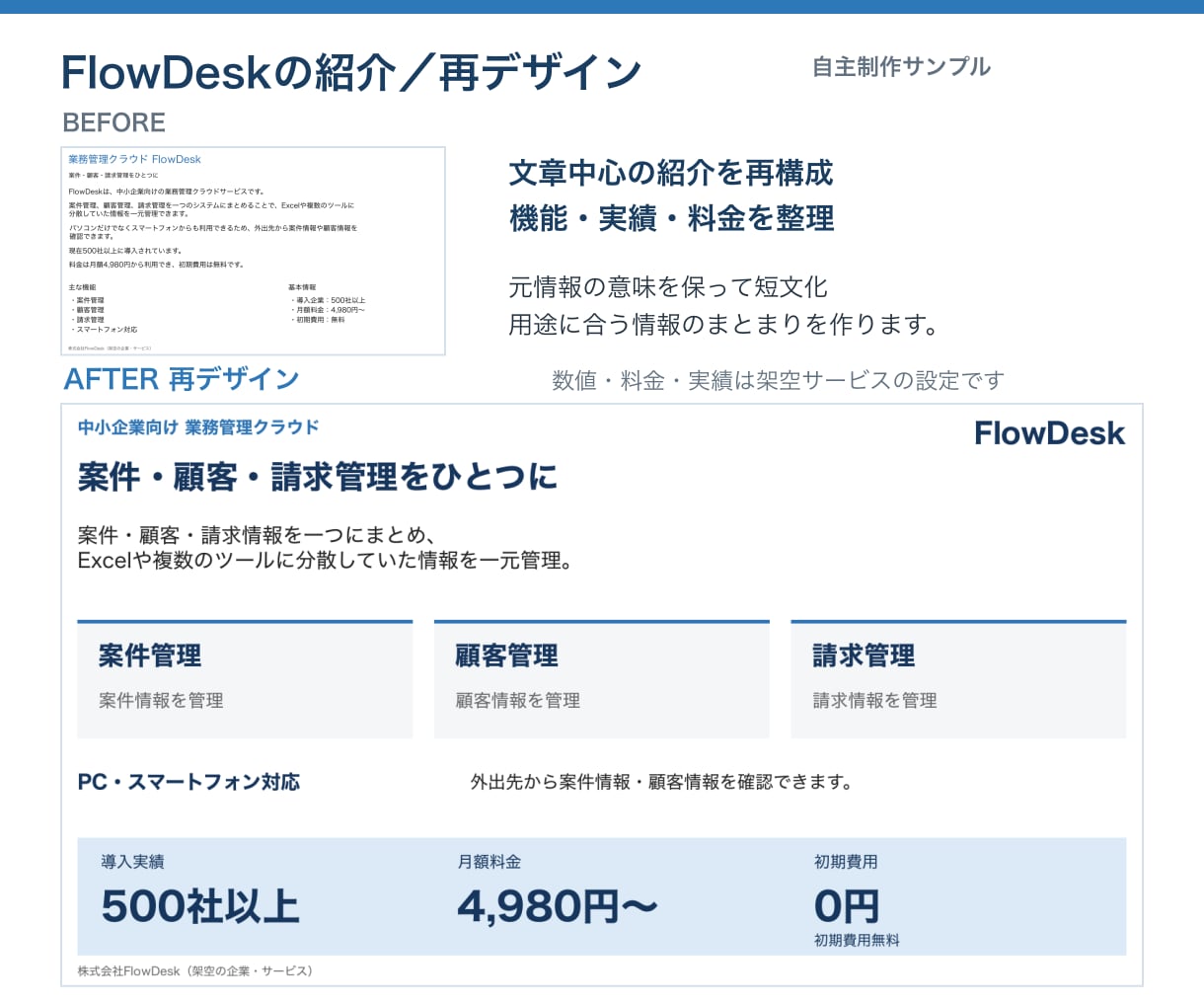Click the '初期費用無料' caption
Image resolution: width=1204 pixels, height=1003 pixels.
(x=857, y=941)
